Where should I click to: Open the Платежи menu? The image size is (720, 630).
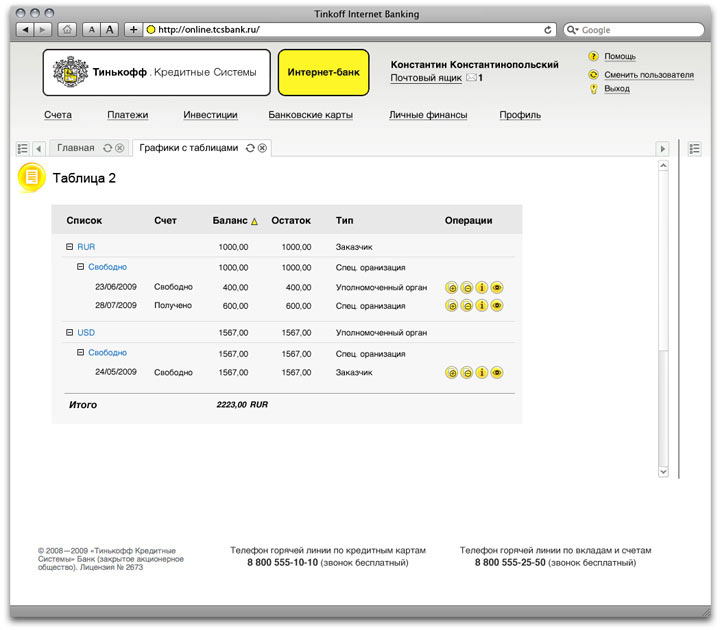click(x=127, y=115)
